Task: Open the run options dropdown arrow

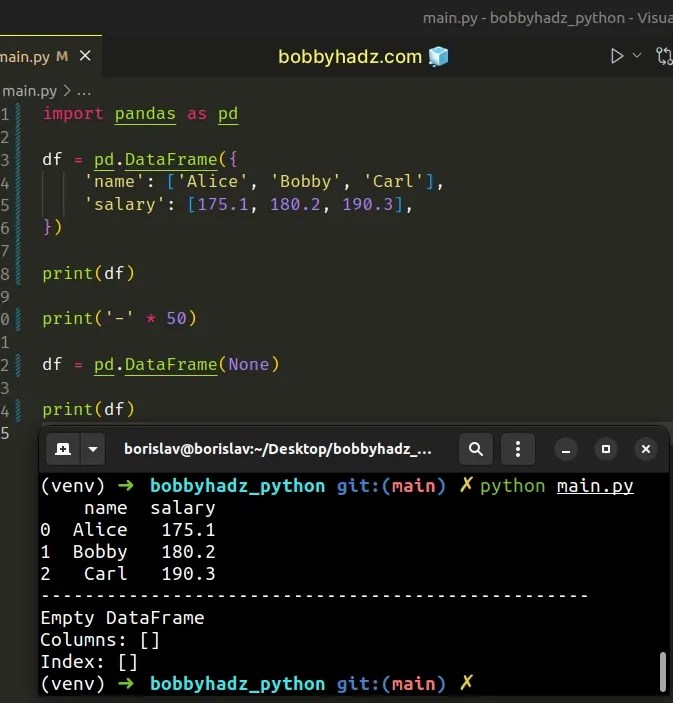Action: (637, 55)
